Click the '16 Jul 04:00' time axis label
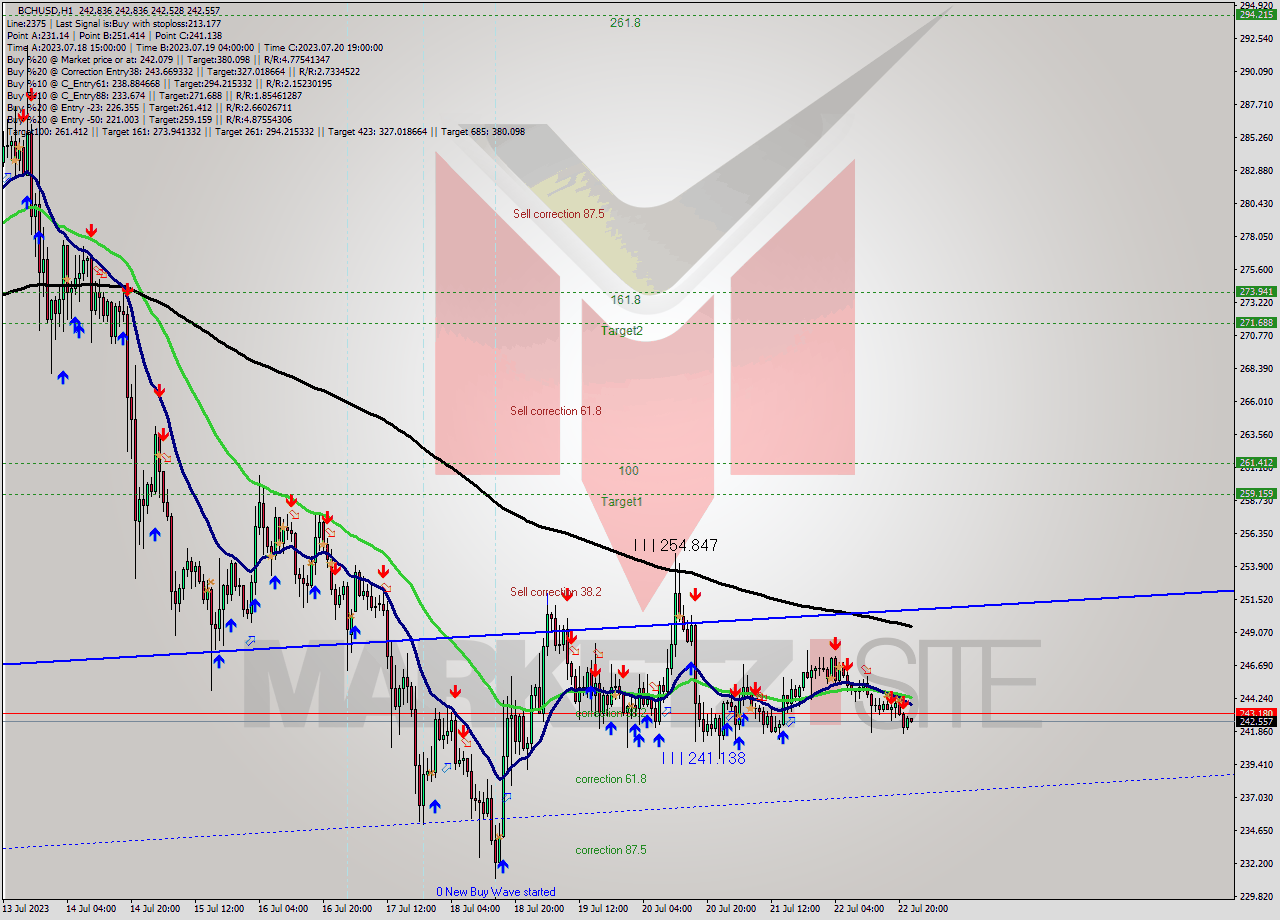This screenshot has height=920, width=1280. tap(283, 909)
